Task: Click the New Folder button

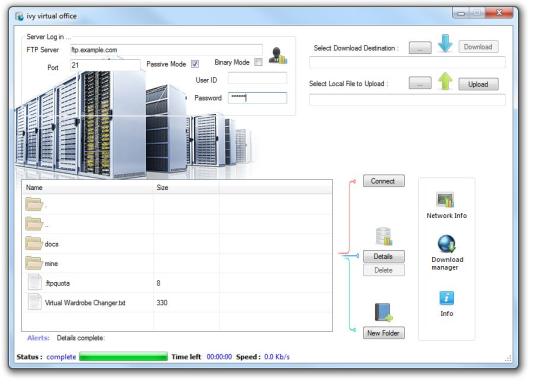Action: (x=384, y=333)
